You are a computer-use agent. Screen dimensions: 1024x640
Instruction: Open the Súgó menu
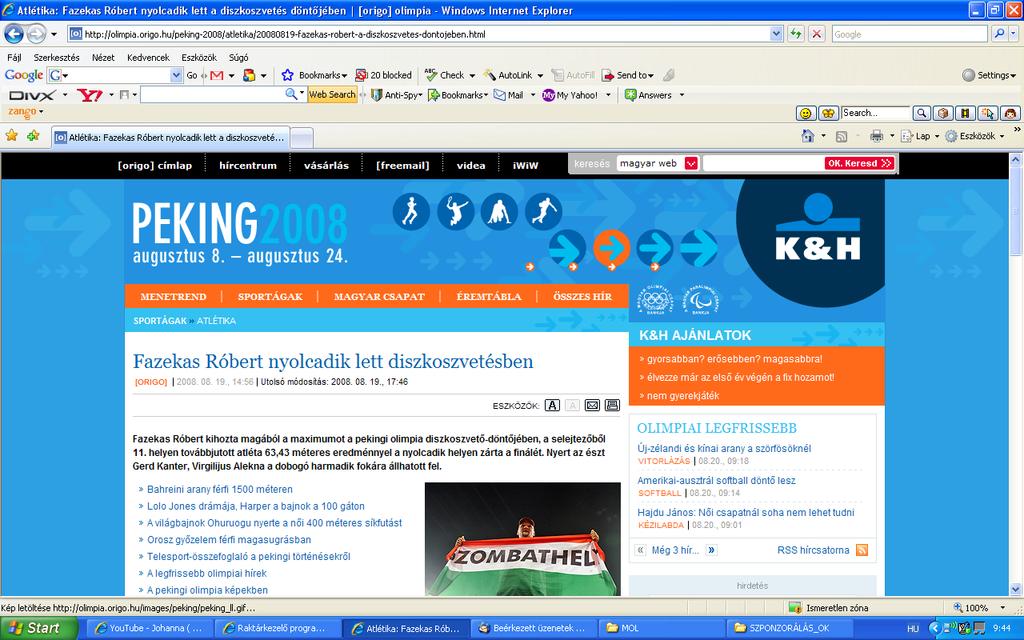pos(238,57)
